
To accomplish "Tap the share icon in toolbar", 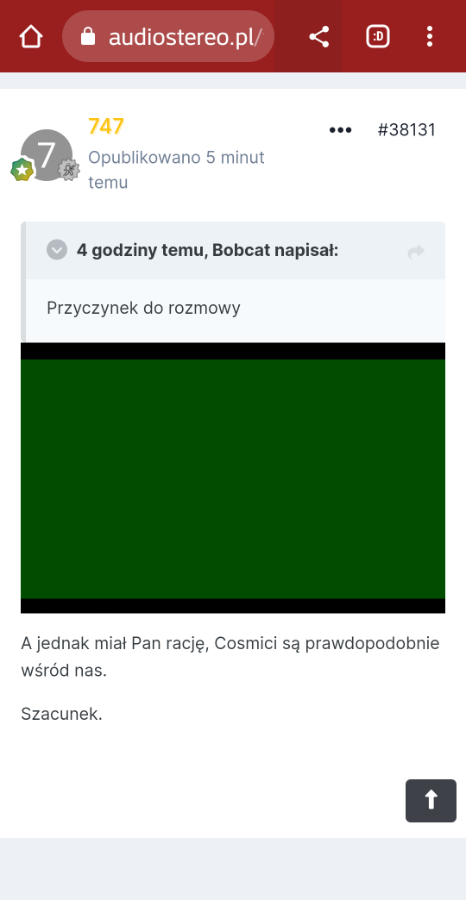I will [319, 37].
